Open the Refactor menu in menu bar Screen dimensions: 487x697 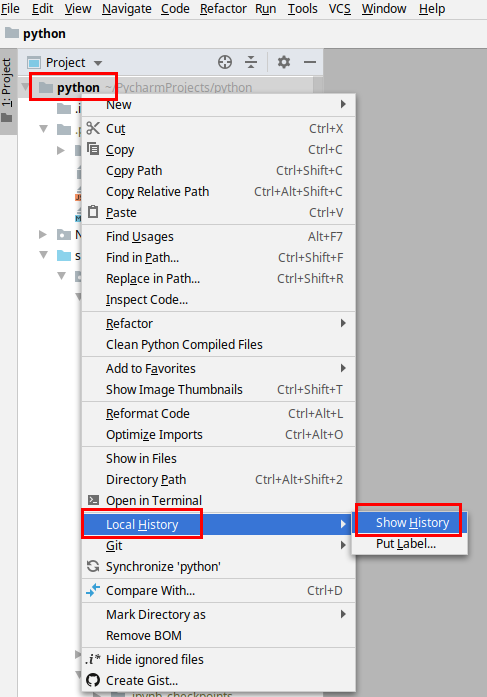tap(223, 9)
